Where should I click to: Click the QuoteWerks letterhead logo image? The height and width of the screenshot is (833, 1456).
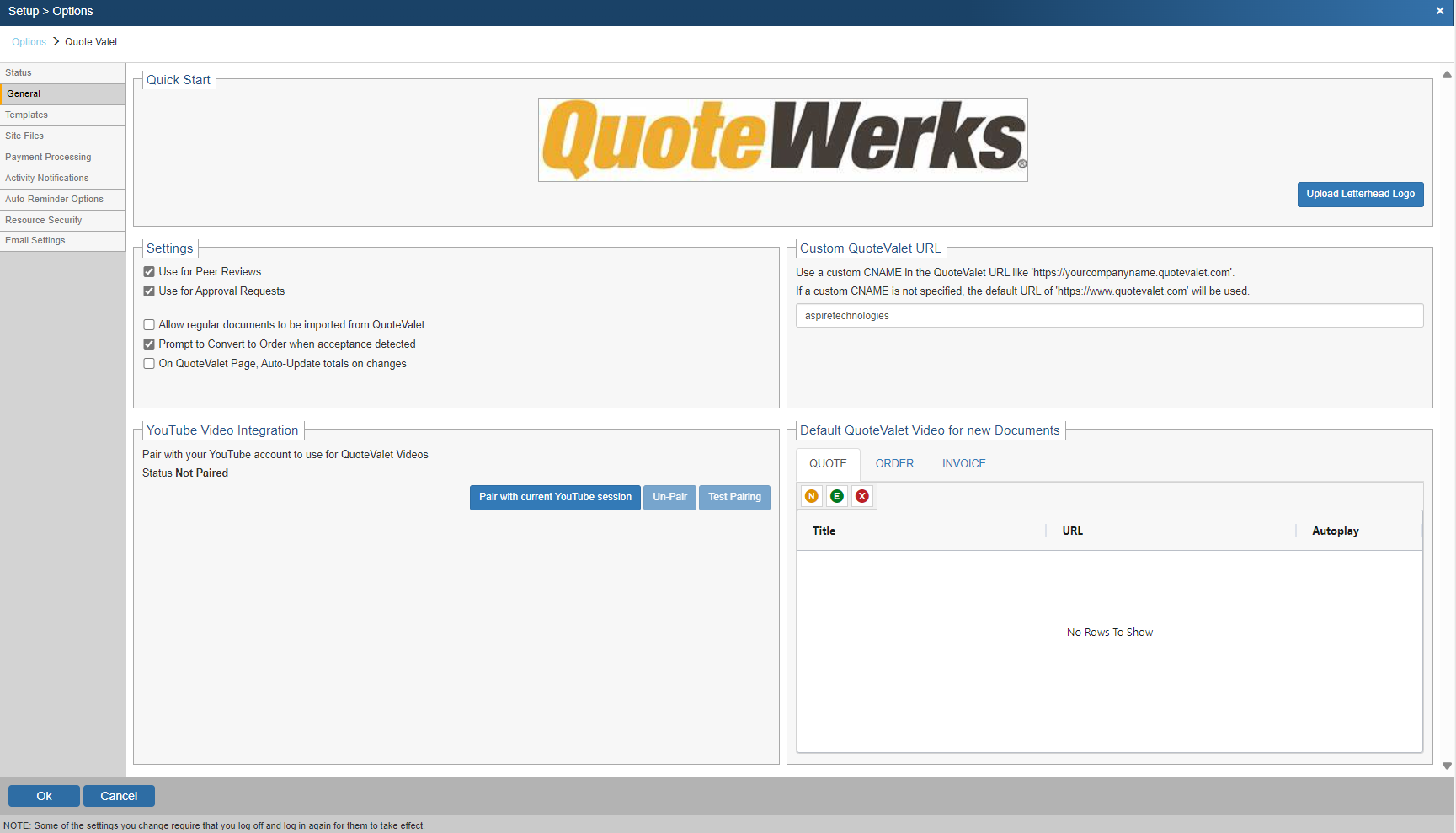pyautogui.click(x=782, y=140)
